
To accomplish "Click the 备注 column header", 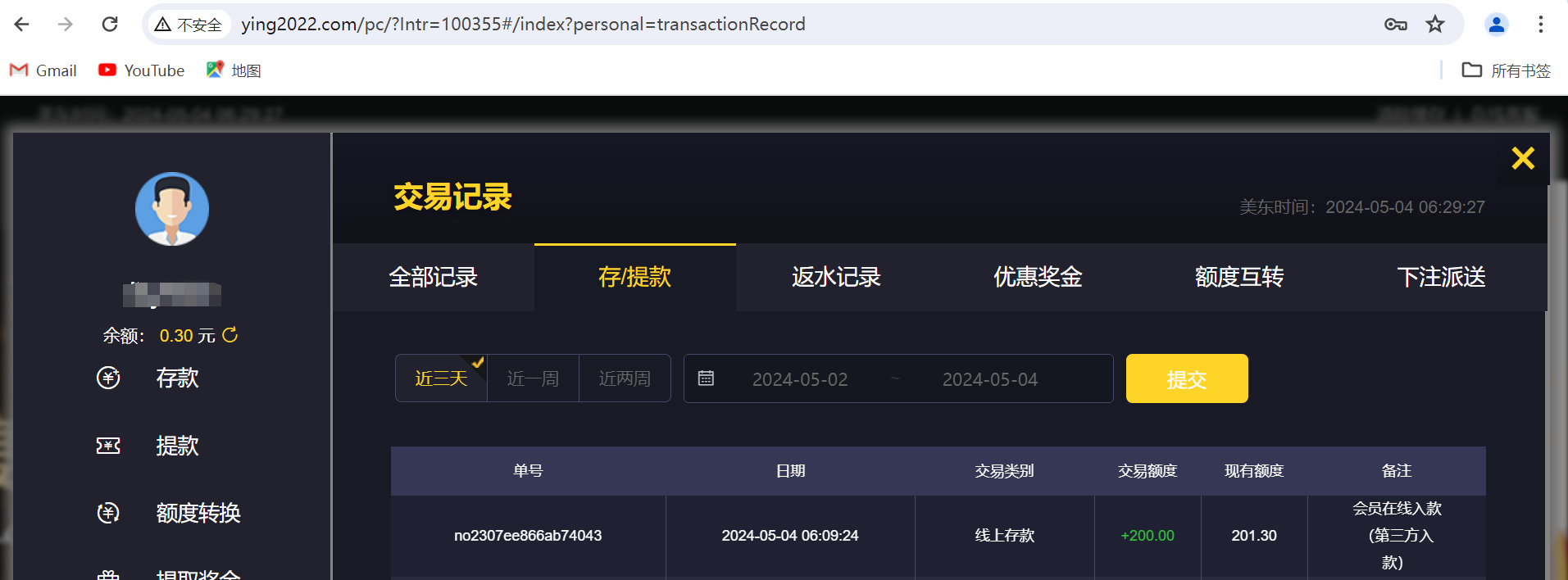I will click(x=1397, y=471).
